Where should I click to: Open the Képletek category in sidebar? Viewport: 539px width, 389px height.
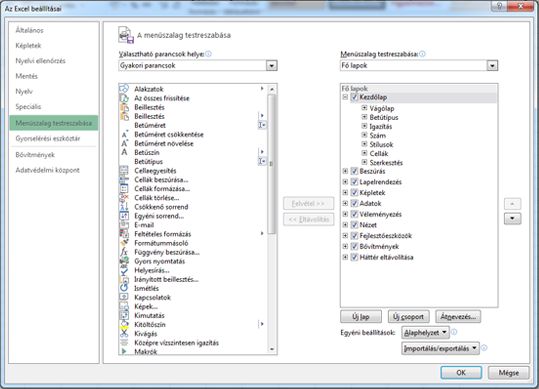[x=28, y=45]
